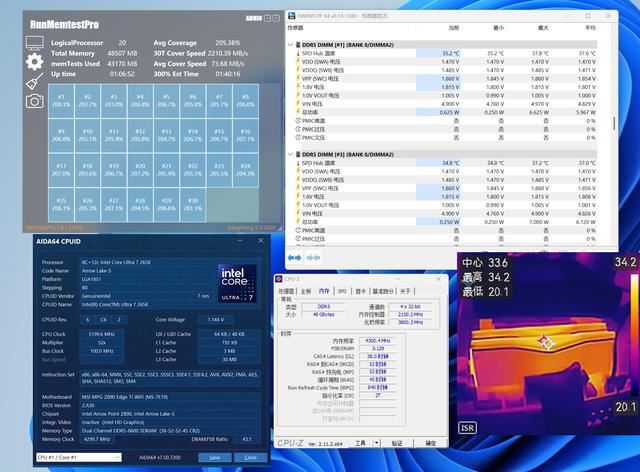Image resolution: width=640 pixels, height=472 pixels.
Task: Click the DDR5 type field in CPU-Z
Action: (324, 307)
